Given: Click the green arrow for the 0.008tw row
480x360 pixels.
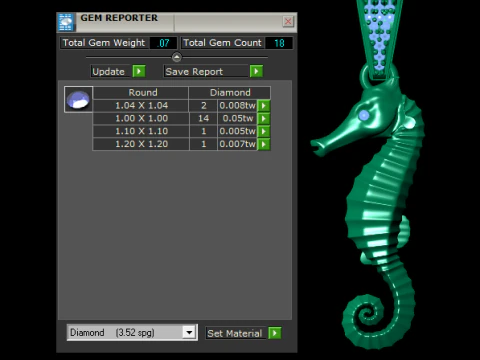Looking at the screenshot, I should tap(263, 106).
